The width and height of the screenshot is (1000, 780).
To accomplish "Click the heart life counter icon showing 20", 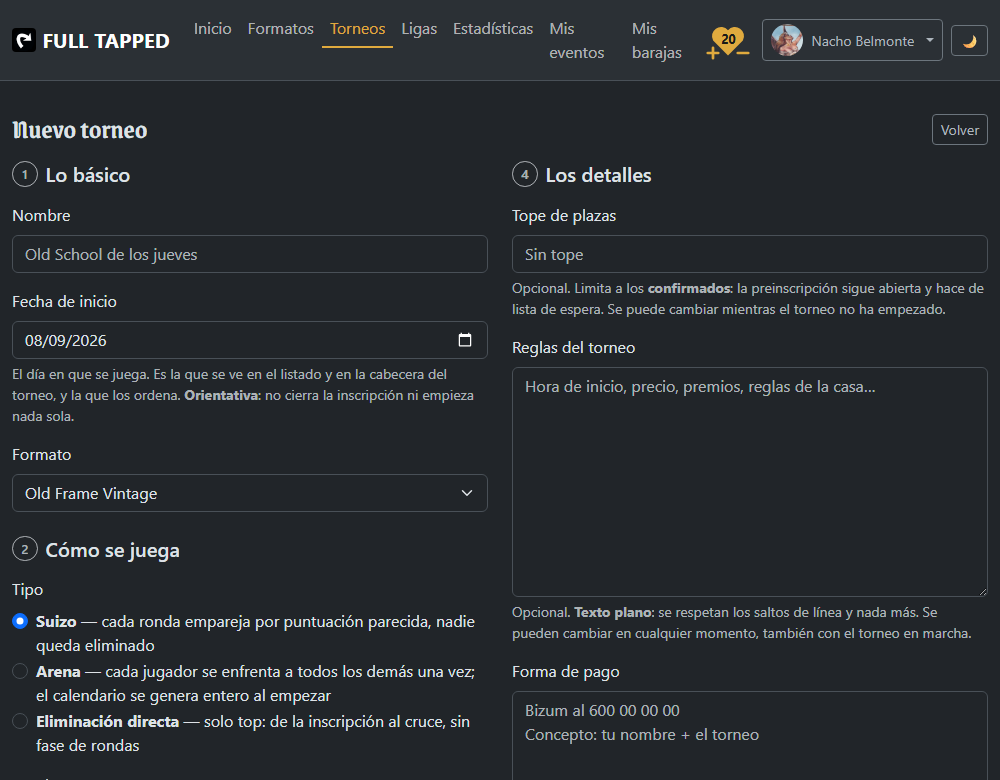I will tap(728, 42).
